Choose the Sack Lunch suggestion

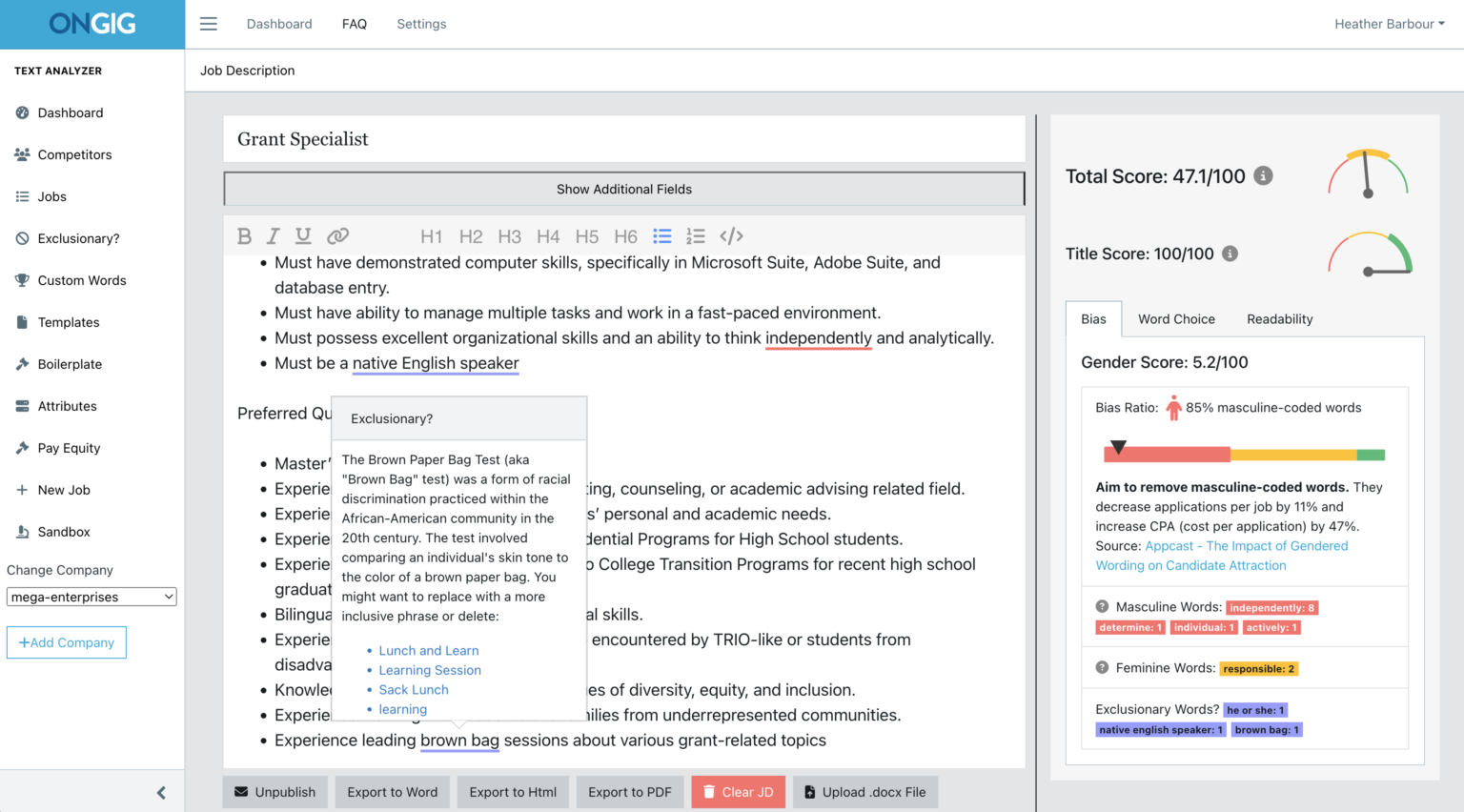coord(414,690)
